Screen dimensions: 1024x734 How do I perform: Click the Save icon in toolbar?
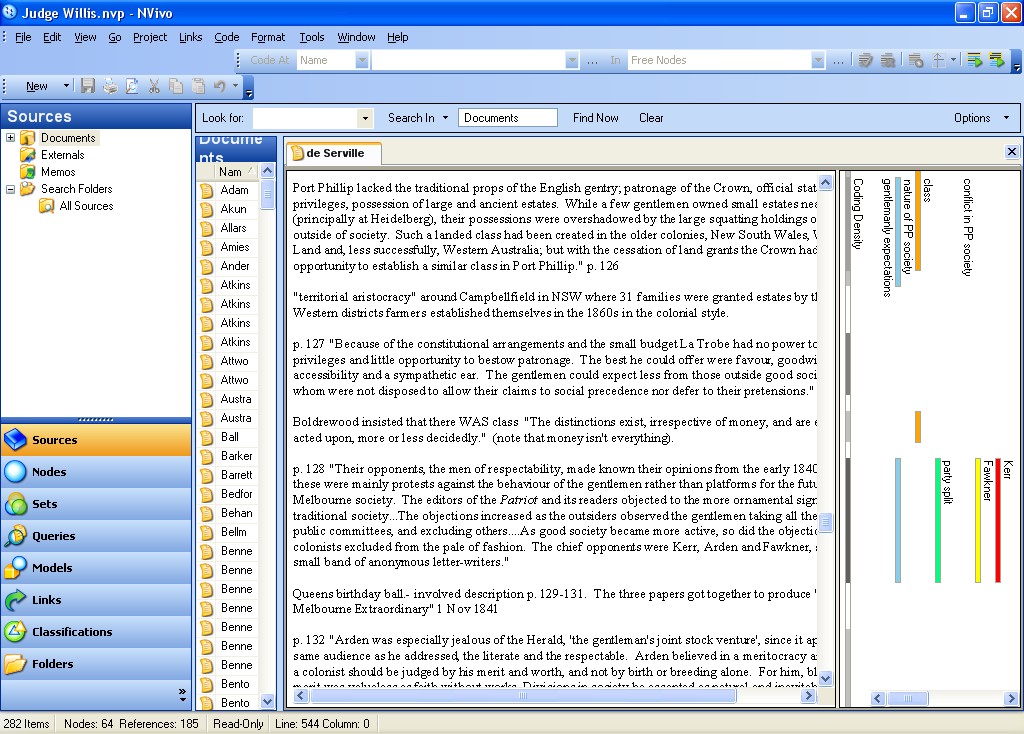click(88, 86)
